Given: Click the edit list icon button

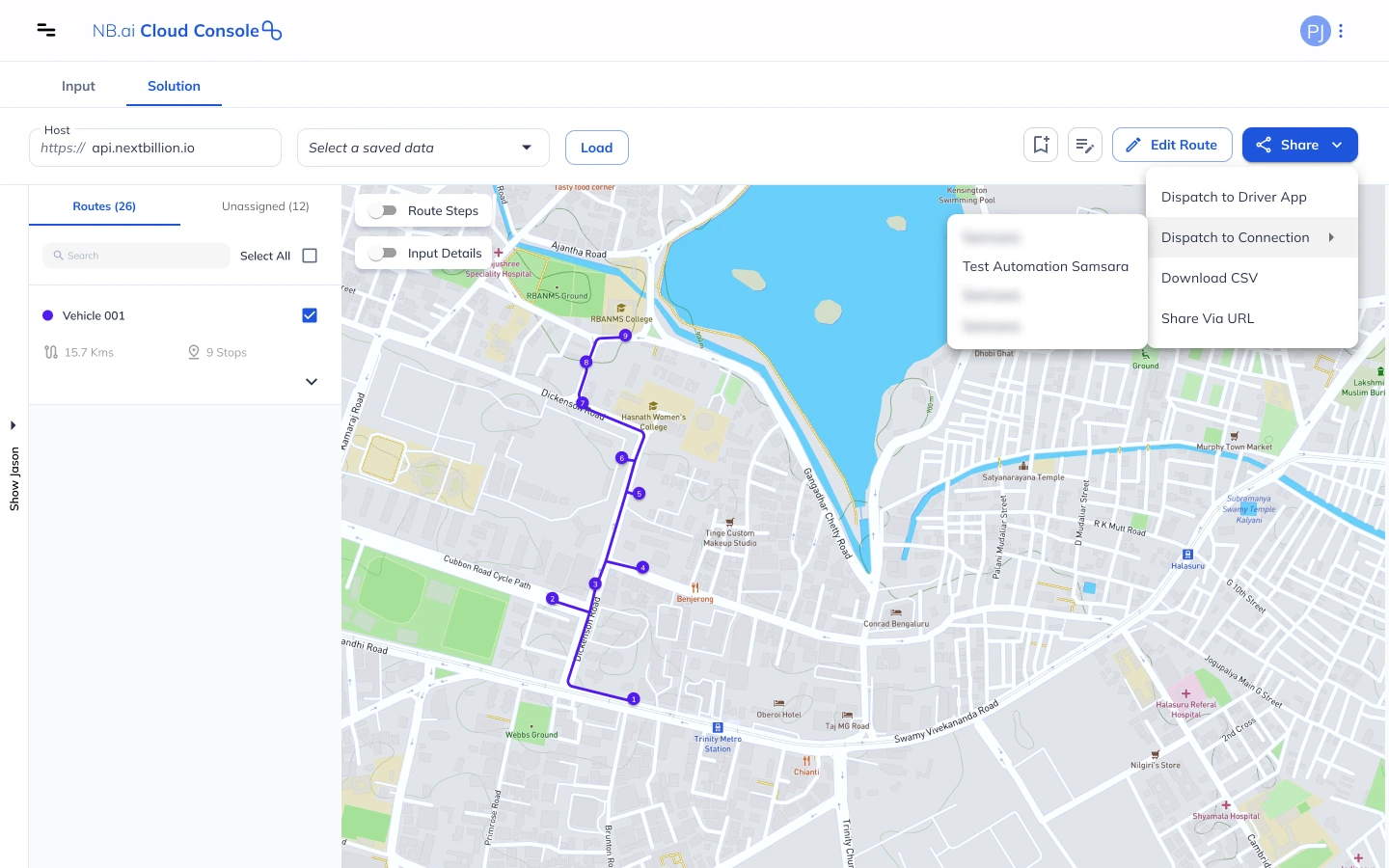Looking at the screenshot, I should point(1085,145).
